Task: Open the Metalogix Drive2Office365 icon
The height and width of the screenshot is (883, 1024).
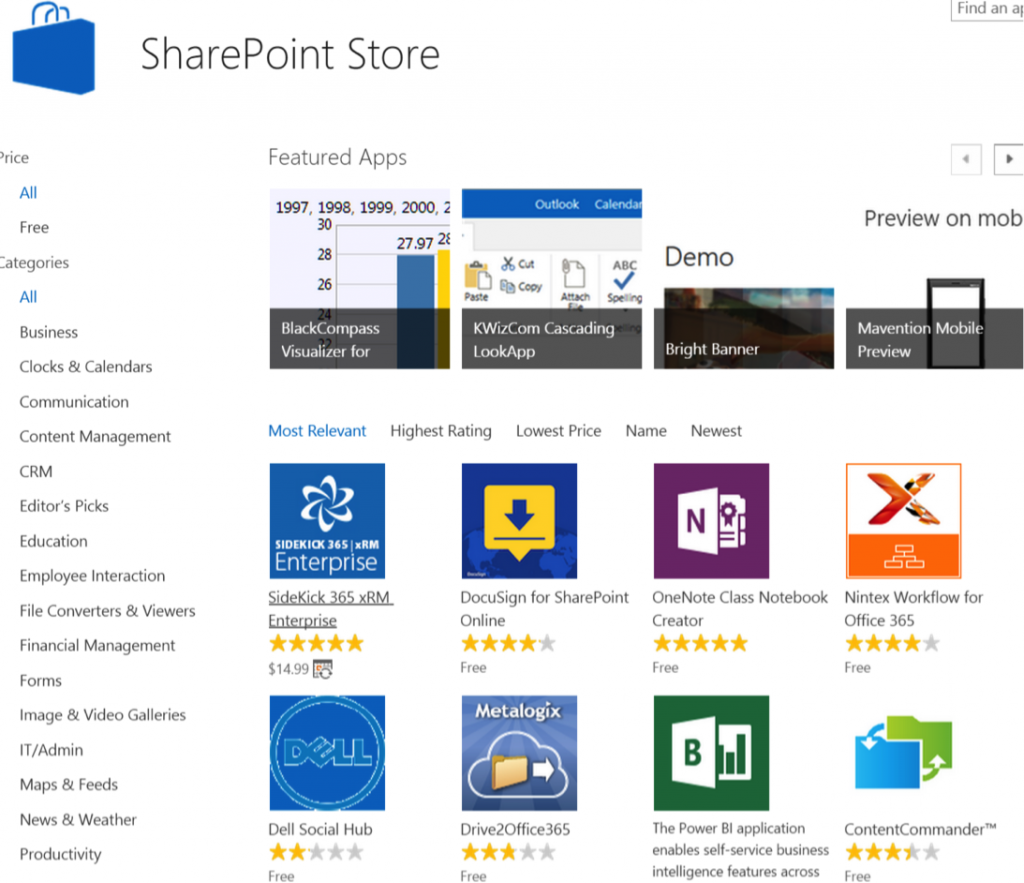Action: click(x=519, y=753)
